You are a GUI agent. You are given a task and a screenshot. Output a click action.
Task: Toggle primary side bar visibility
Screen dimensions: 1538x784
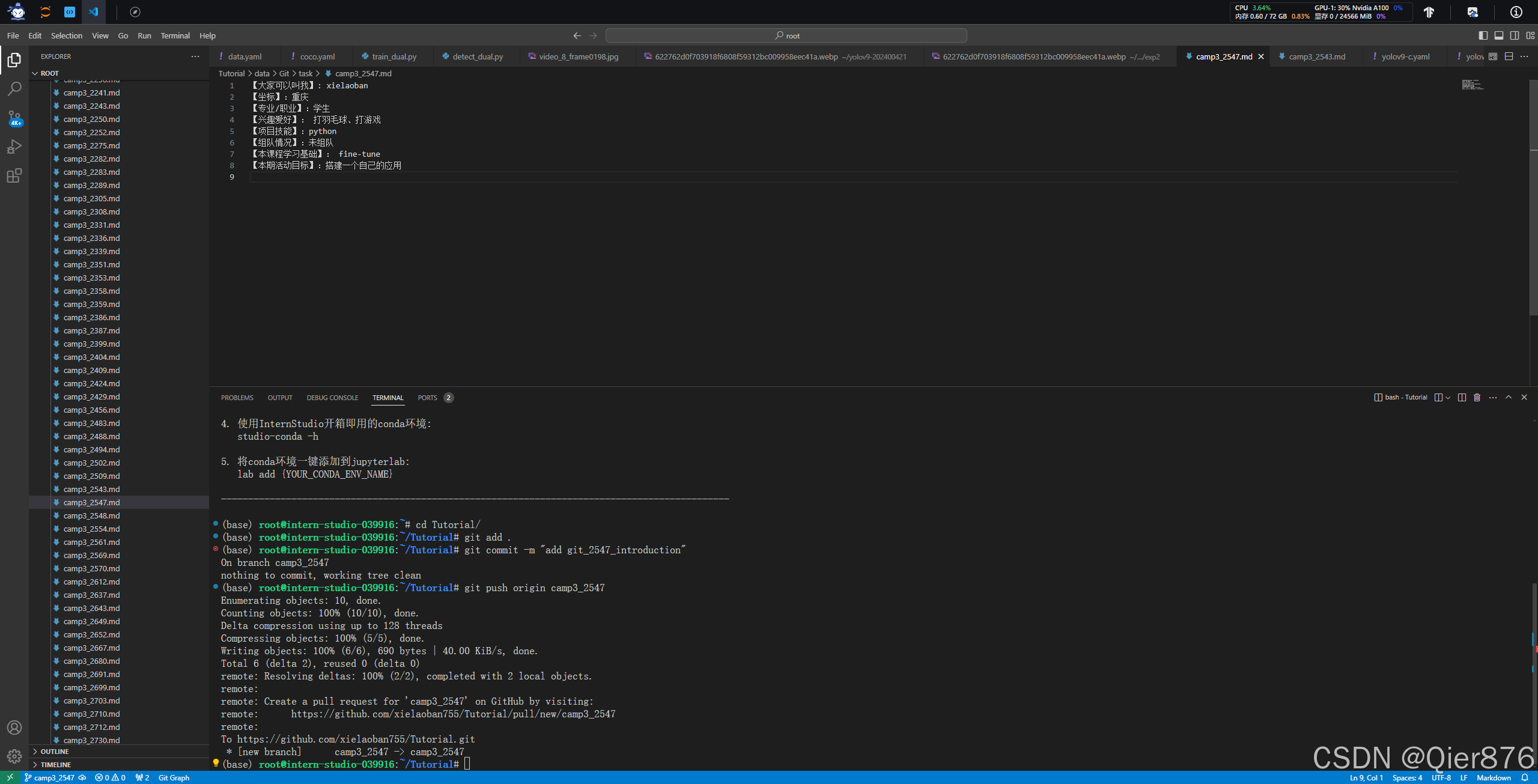(1483, 35)
